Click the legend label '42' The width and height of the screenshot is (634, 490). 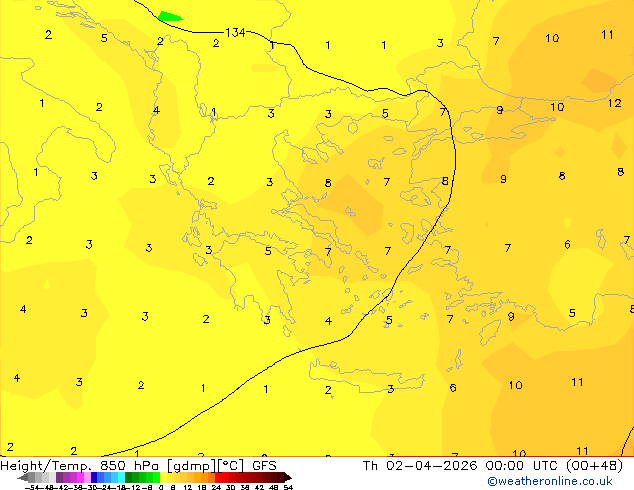pyautogui.click(x=259, y=488)
